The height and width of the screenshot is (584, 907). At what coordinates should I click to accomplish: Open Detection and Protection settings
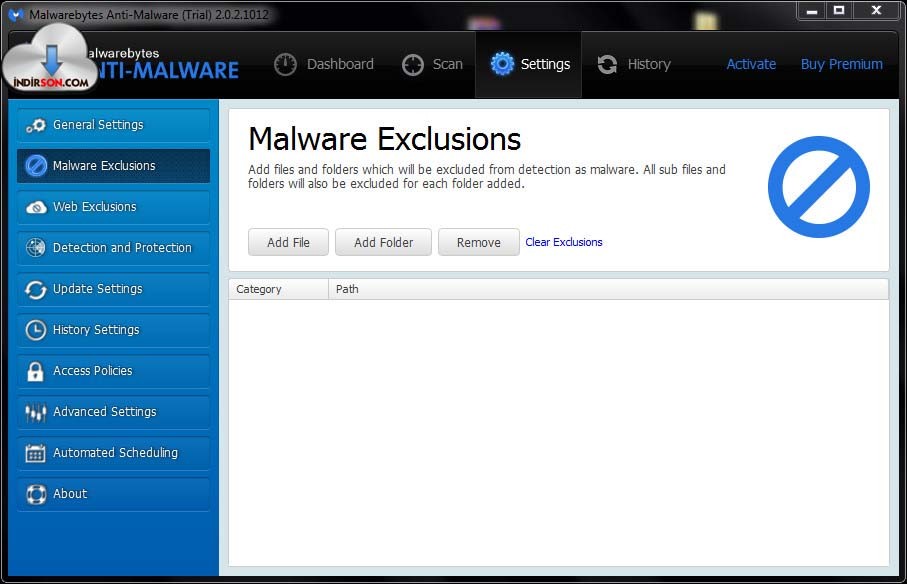113,248
